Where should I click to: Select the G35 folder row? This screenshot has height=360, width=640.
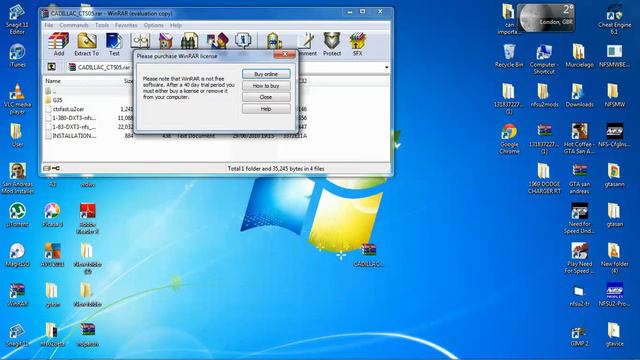tap(58, 100)
